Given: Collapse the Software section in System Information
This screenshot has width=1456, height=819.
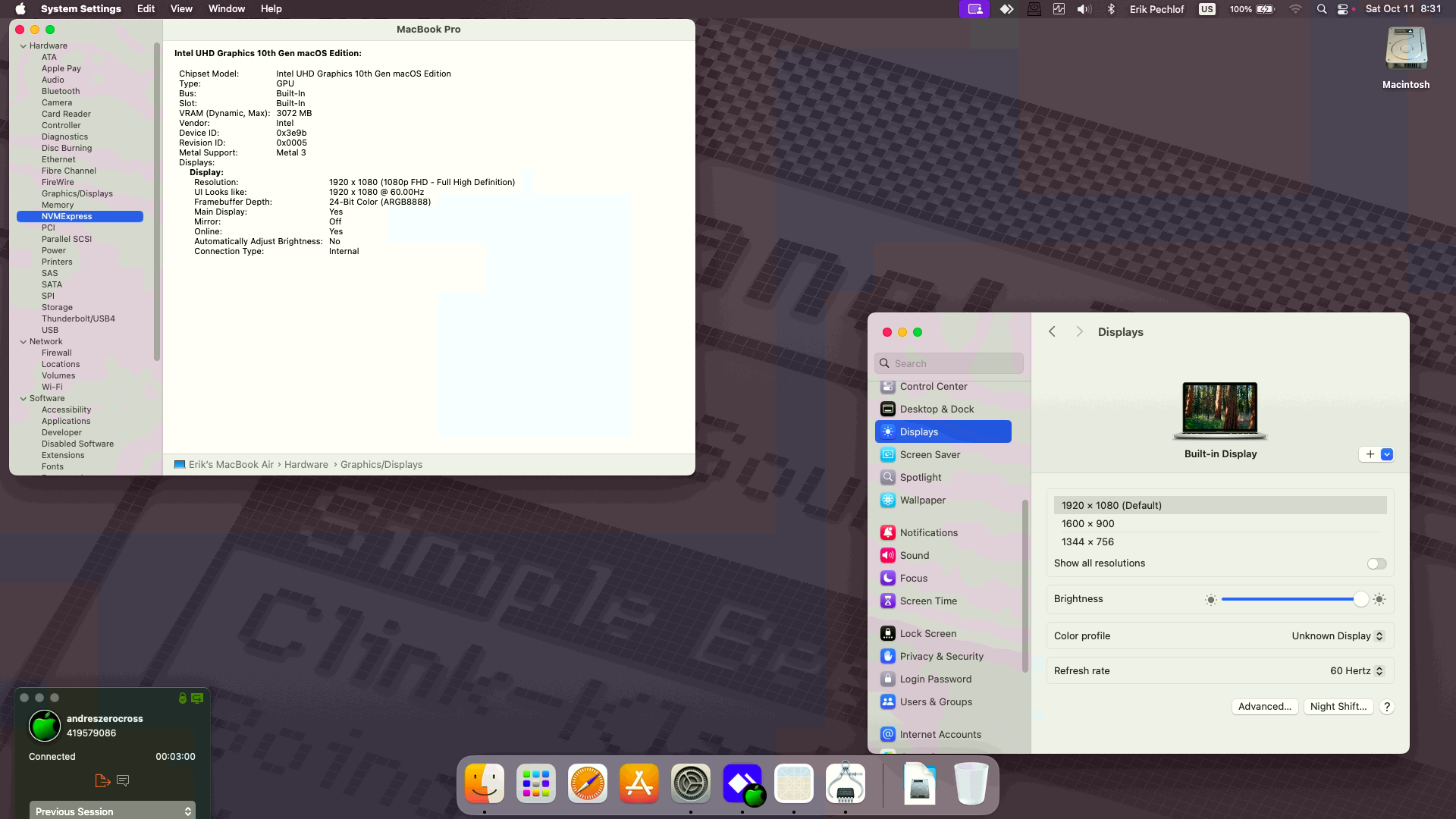Looking at the screenshot, I should (x=24, y=399).
